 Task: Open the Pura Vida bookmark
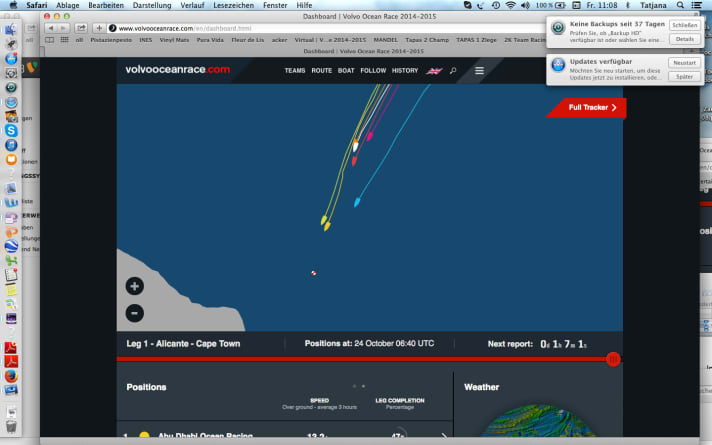210,40
